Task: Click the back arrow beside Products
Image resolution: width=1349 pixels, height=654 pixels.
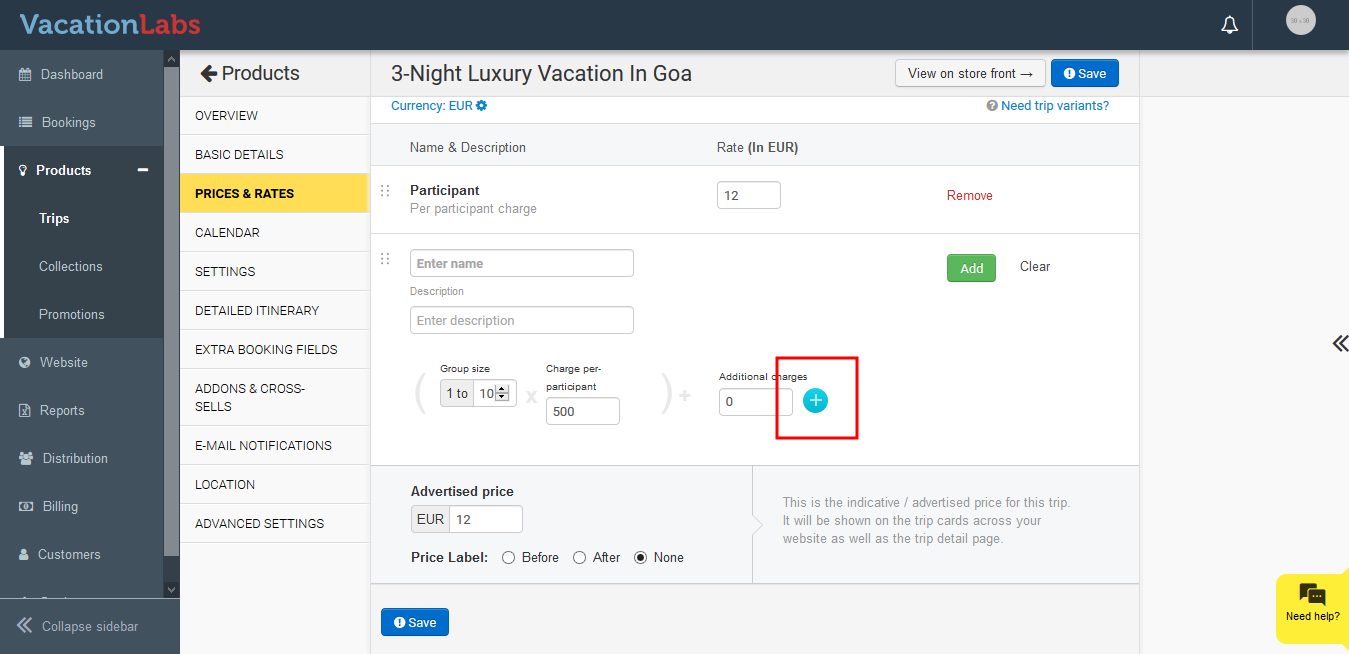Action: point(208,73)
